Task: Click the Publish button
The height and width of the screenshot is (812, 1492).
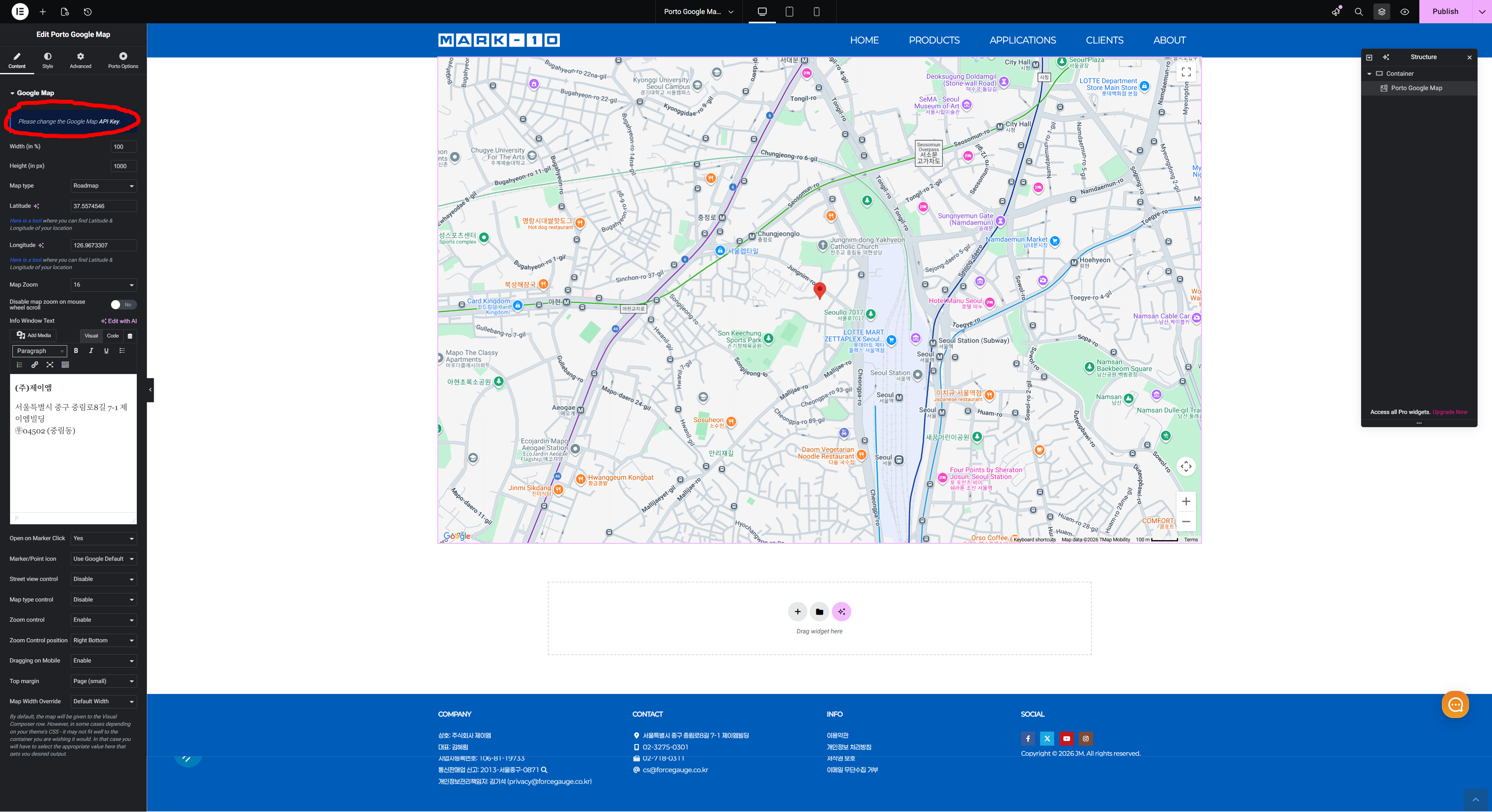Action: 1445,12
